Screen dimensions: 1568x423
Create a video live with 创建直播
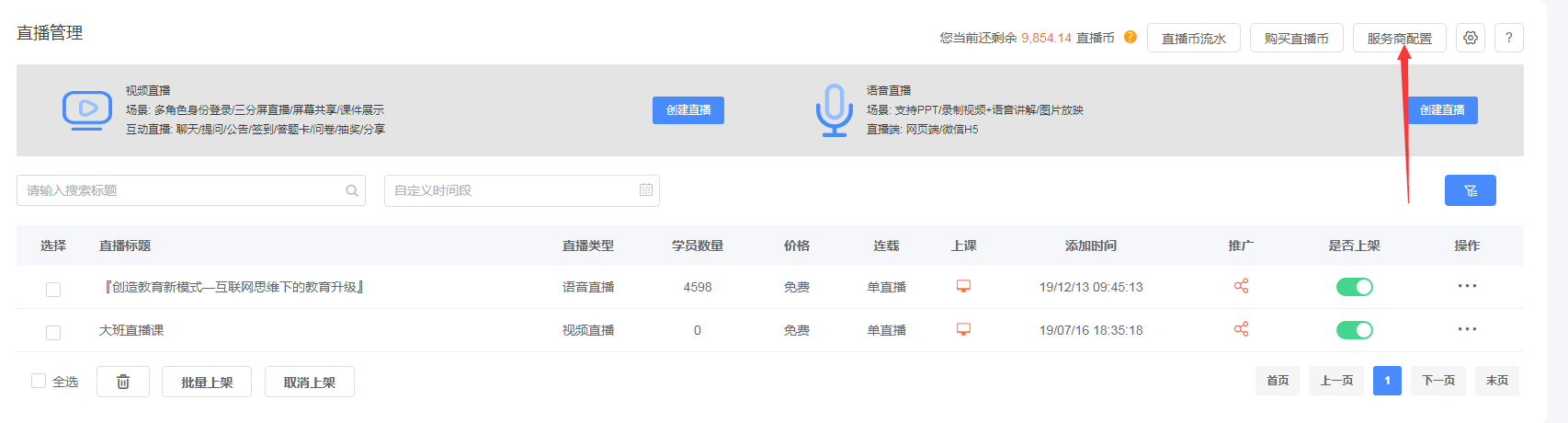click(688, 110)
